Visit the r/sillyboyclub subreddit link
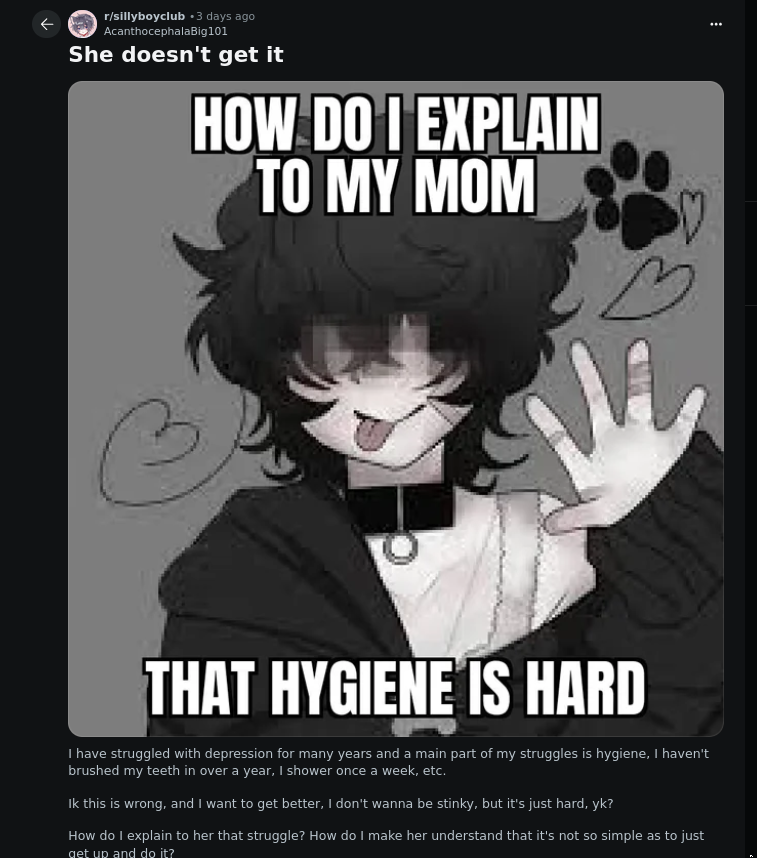 145,16
